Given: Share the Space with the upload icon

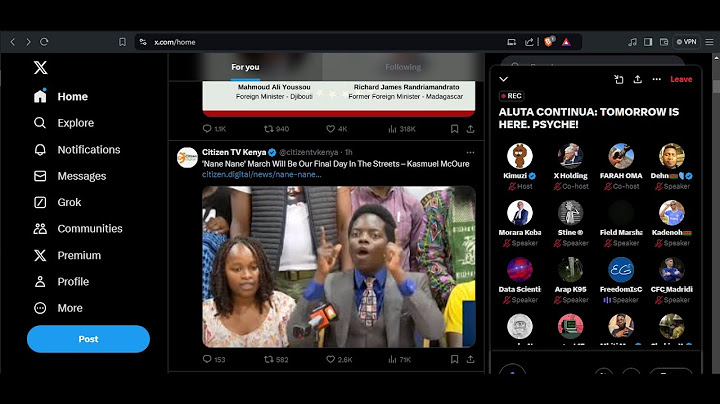Looking at the screenshot, I should 637,79.
